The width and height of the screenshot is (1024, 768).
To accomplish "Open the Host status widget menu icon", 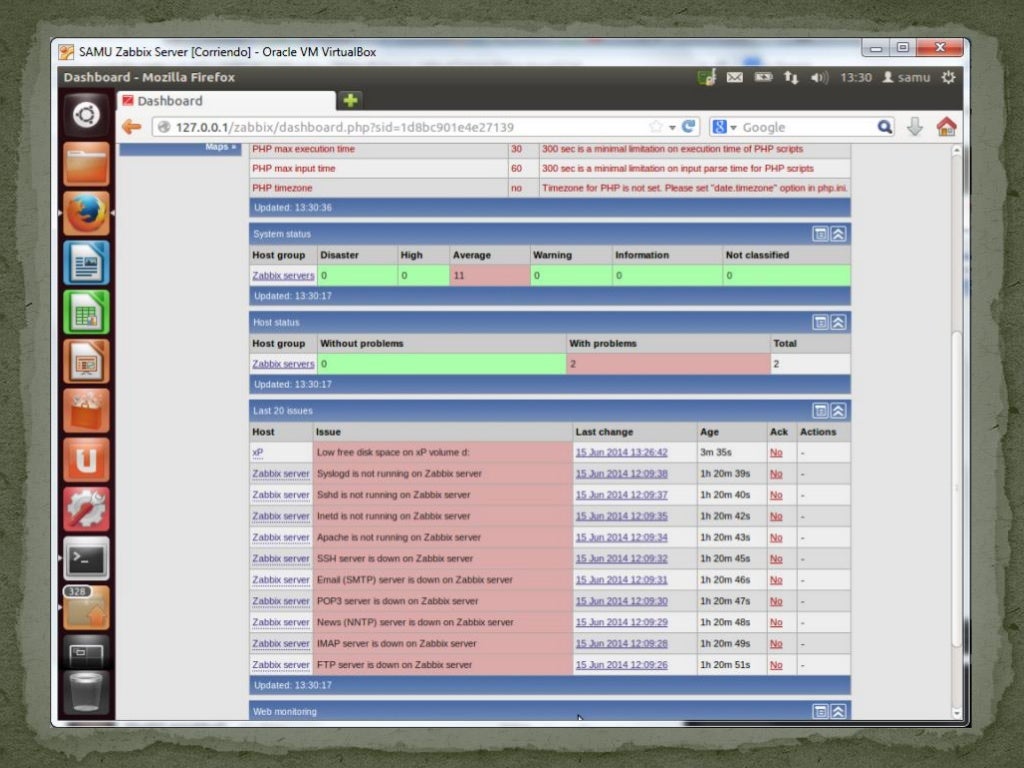I will tap(820, 322).
